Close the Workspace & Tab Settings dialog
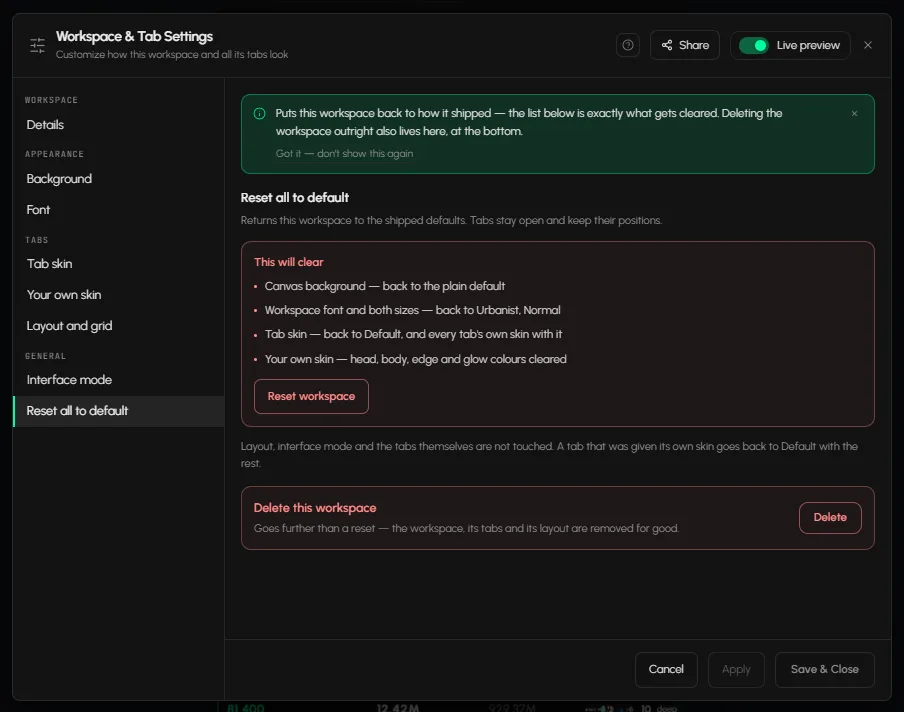The height and width of the screenshot is (712, 904). [x=868, y=45]
